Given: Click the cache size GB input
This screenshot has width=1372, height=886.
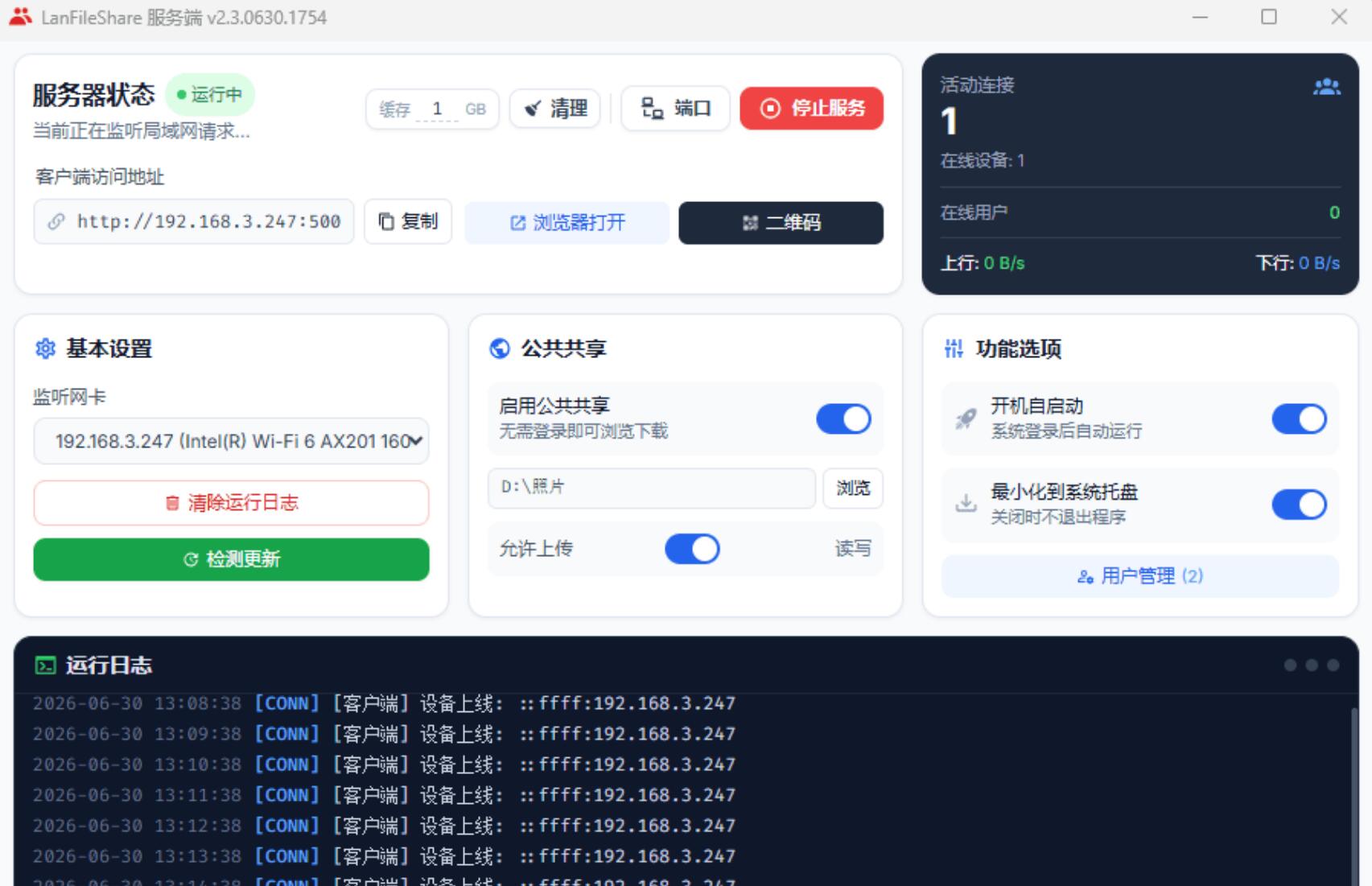Looking at the screenshot, I should tap(437, 109).
